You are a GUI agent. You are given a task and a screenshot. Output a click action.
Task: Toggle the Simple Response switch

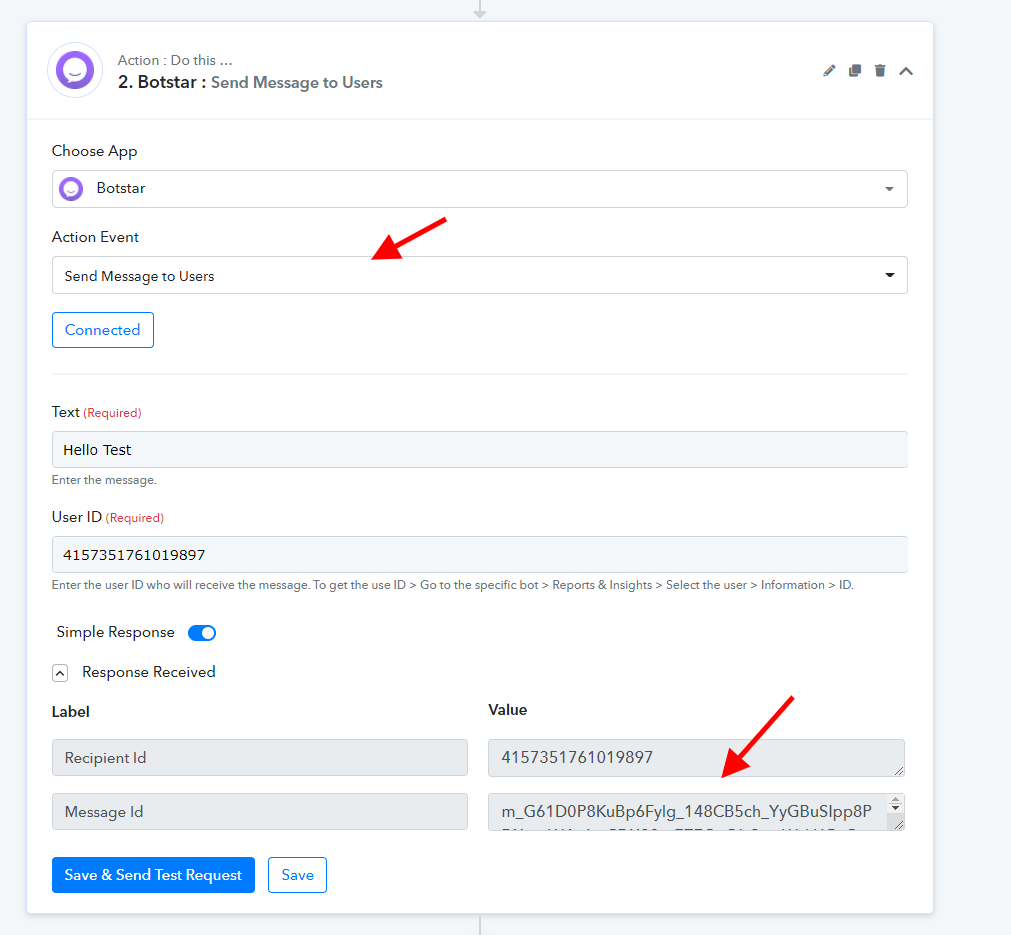pyautogui.click(x=202, y=633)
